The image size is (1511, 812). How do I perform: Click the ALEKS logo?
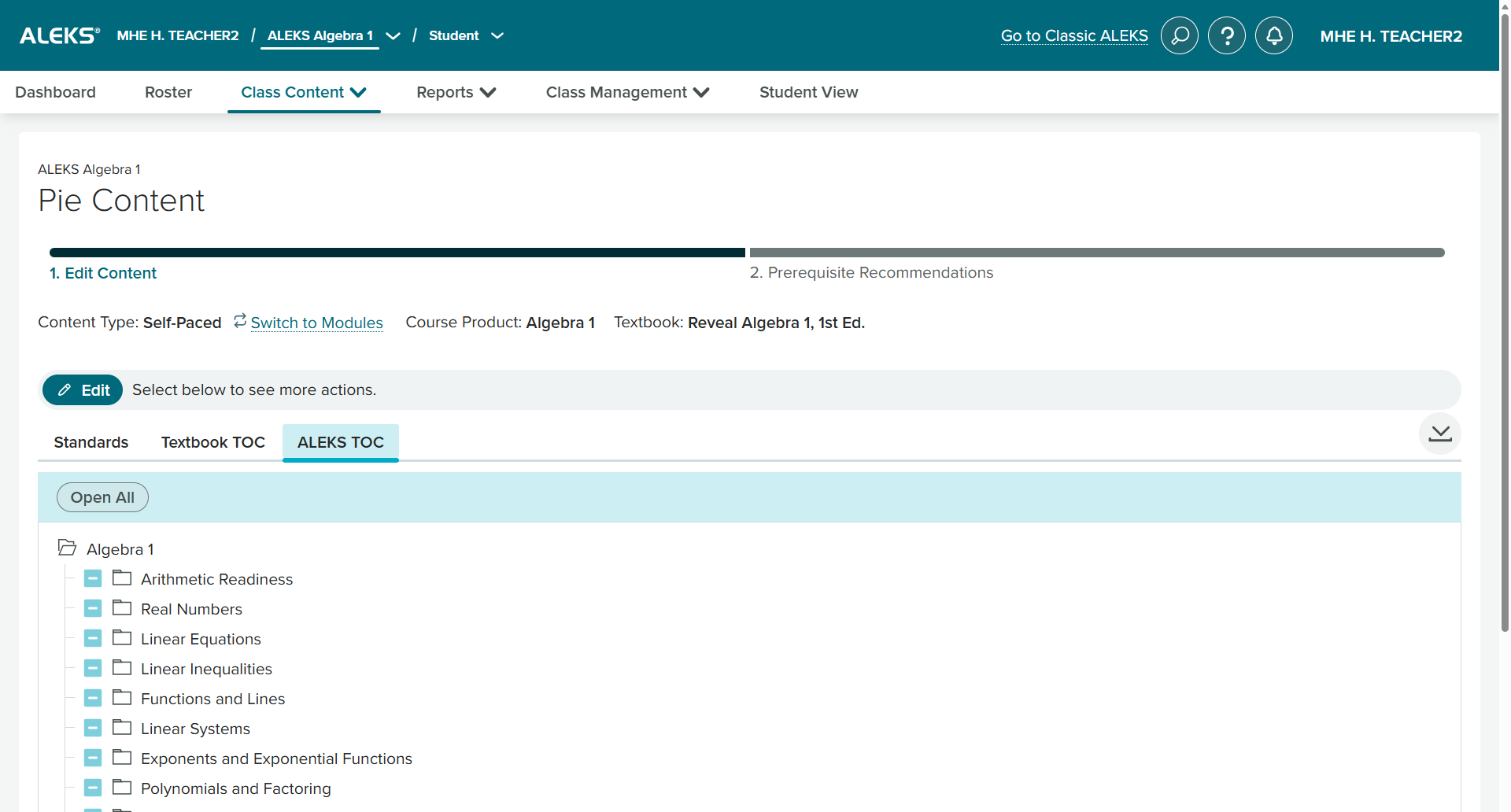point(60,35)
